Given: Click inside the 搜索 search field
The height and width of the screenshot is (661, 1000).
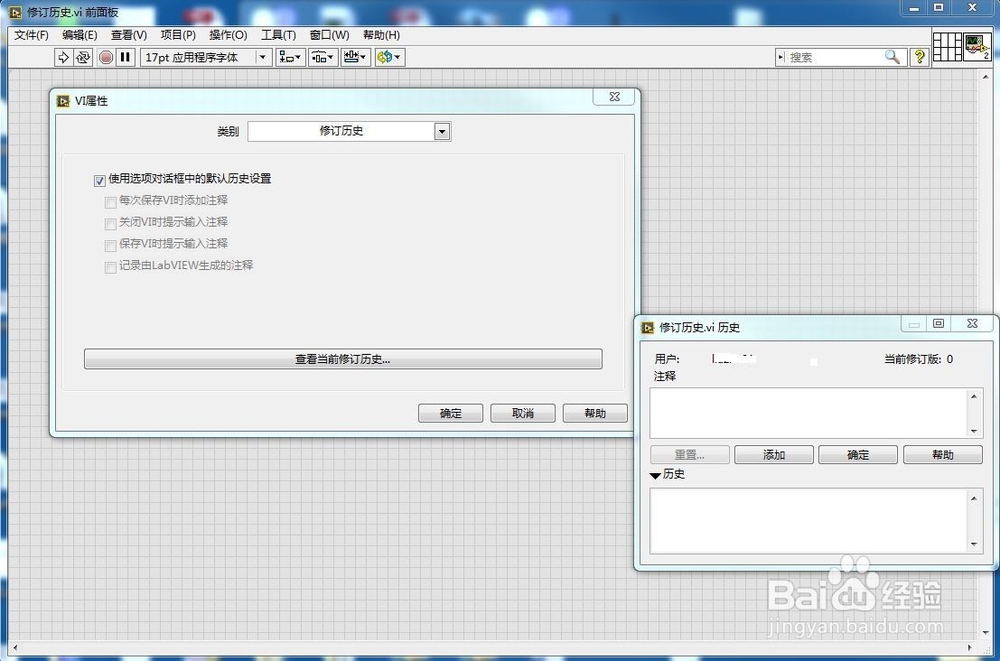Looking at the screenshot, I should 840,57.
